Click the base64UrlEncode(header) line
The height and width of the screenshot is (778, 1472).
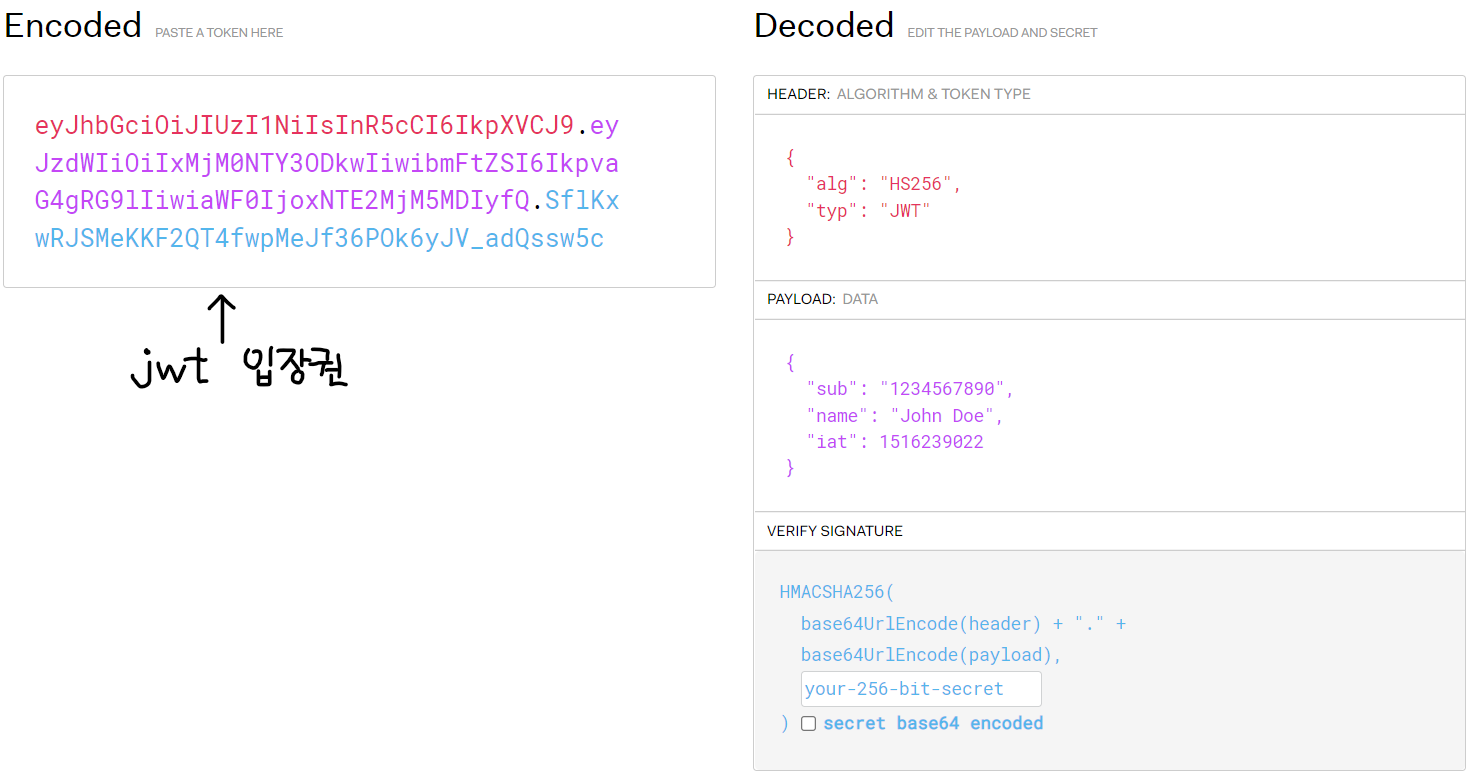(x=963, y=624)
